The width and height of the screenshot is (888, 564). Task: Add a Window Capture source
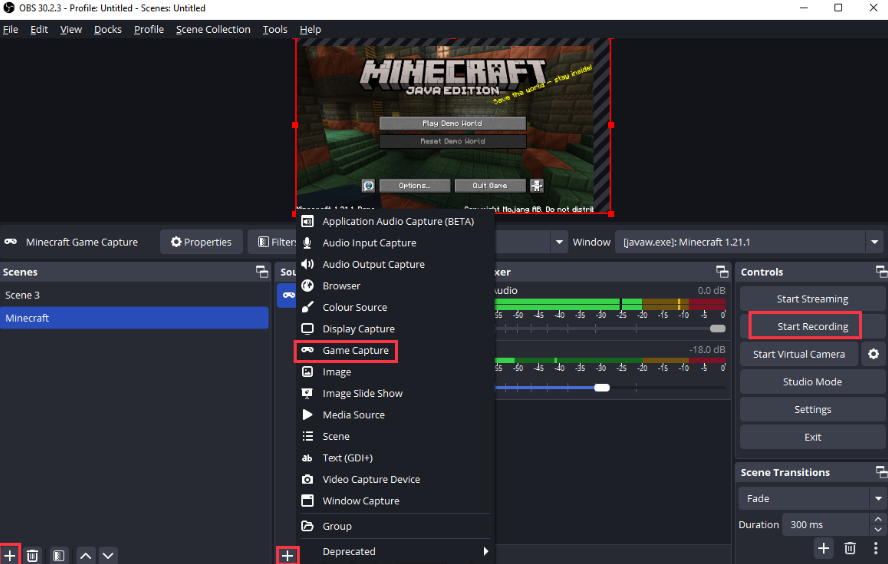pyautogui.click(x=395, y=501)
